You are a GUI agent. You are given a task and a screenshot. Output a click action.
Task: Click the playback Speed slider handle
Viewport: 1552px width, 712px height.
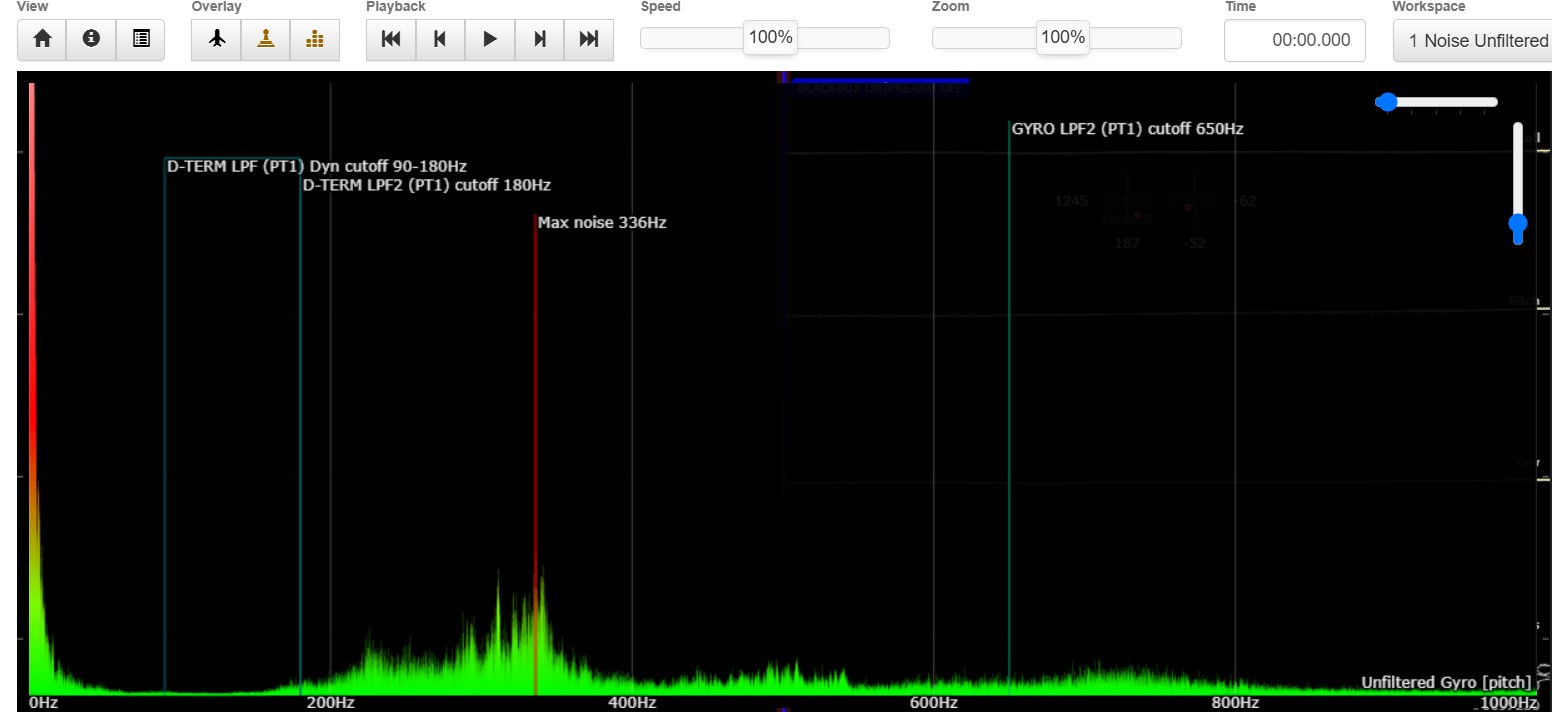(770, 38)
